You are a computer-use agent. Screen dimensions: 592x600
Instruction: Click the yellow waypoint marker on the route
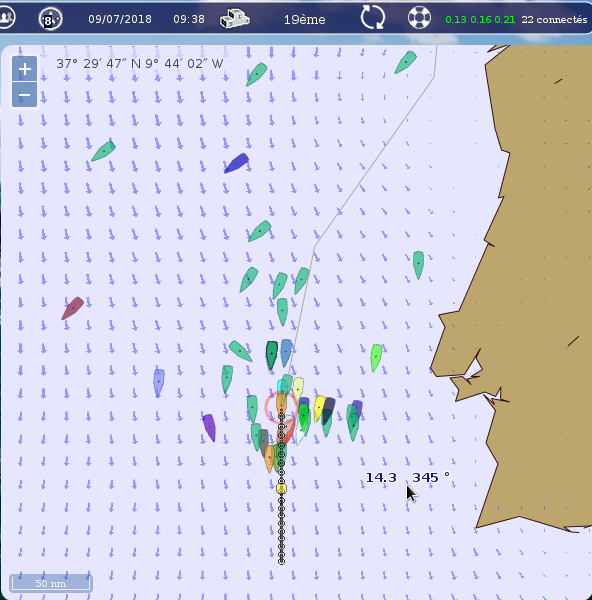pos(281,488)
